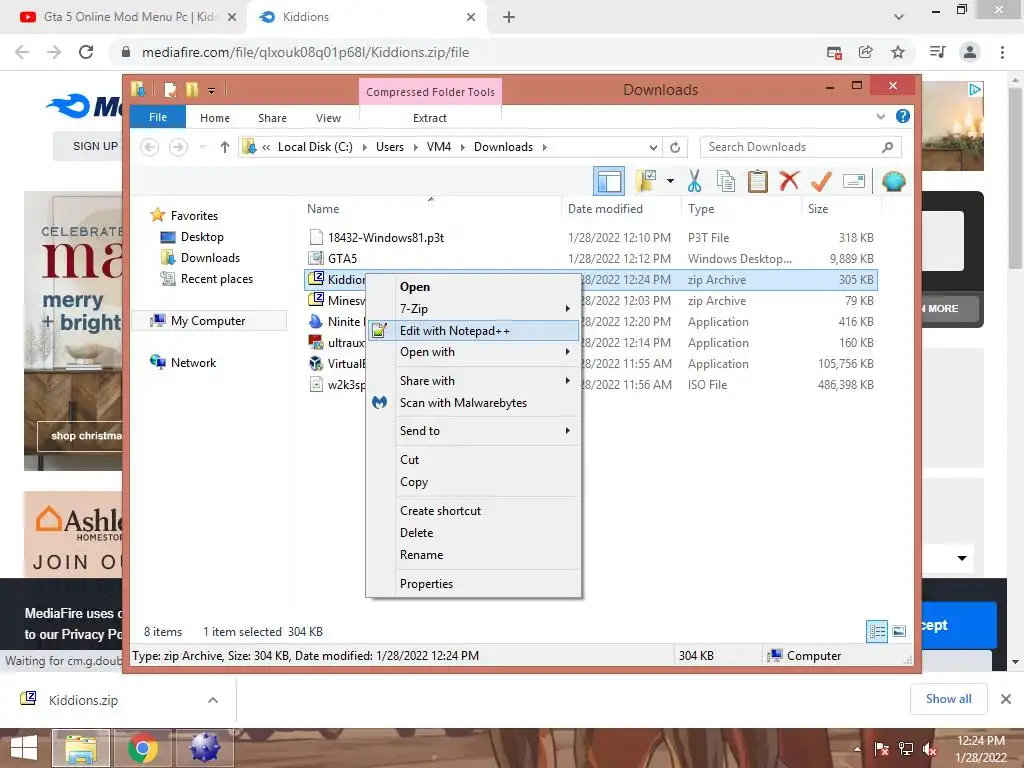Viewport: 1024px width, 768px height.
Task: Bookmark this page with the star icon
Action: click(898, 52)
